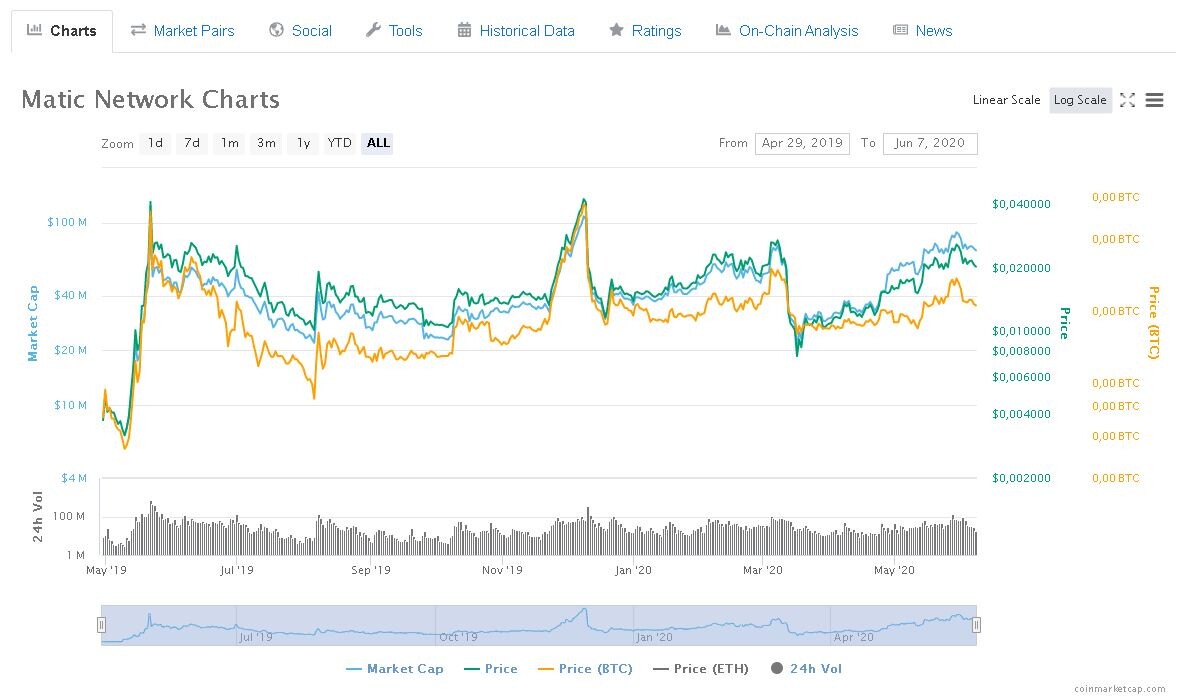Image resolution: width=1194 pixels, height=700 pixels.
Task: Set zoom range to 3m
Action: (x=266, y=143)
